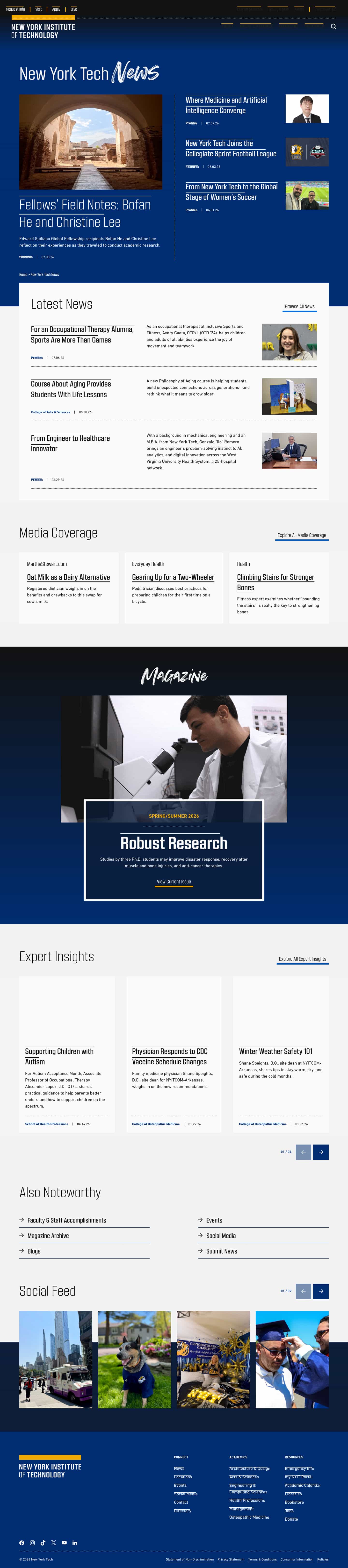348x1568 pixels.
Task: Open footer Donate link
Action: pos(291,1519)
